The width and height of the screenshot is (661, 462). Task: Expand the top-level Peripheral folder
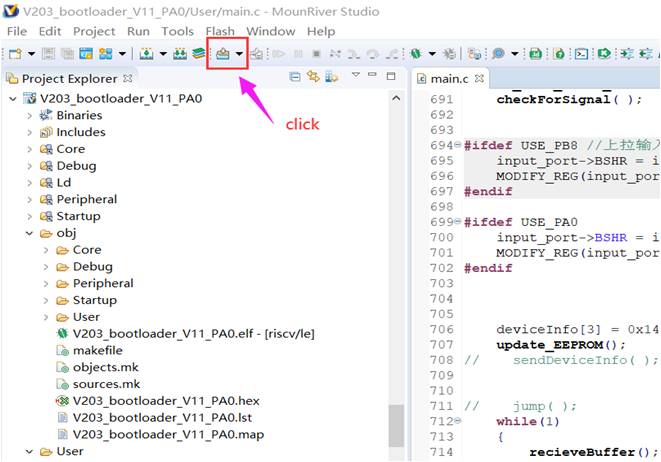[30, 199]
